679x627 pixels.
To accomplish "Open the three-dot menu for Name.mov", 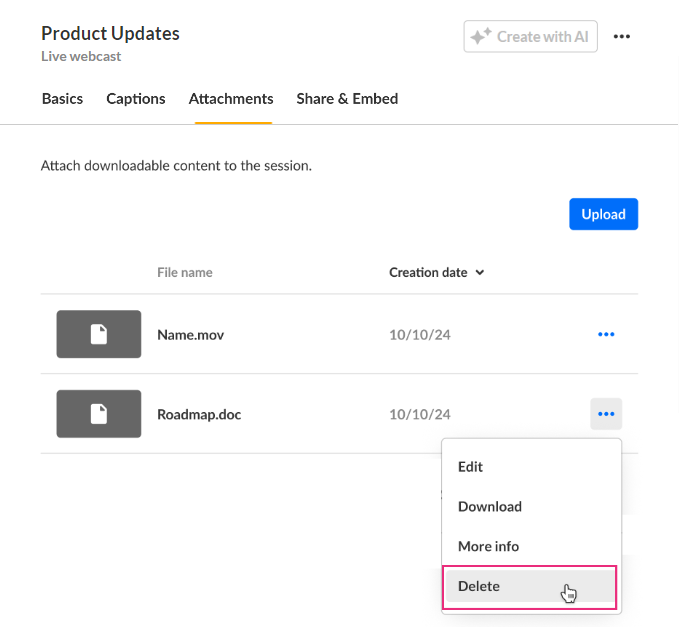I will point(606,334).
